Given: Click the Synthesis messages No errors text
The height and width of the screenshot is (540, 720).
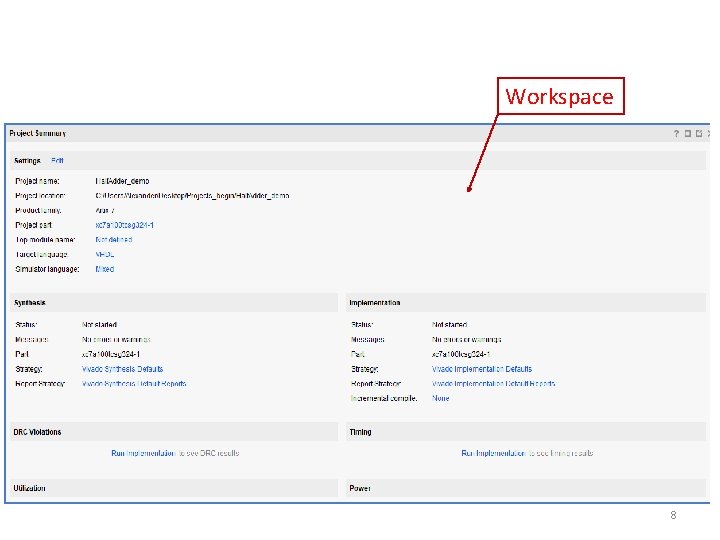Looking at the screenshot, I should (116, 340).
